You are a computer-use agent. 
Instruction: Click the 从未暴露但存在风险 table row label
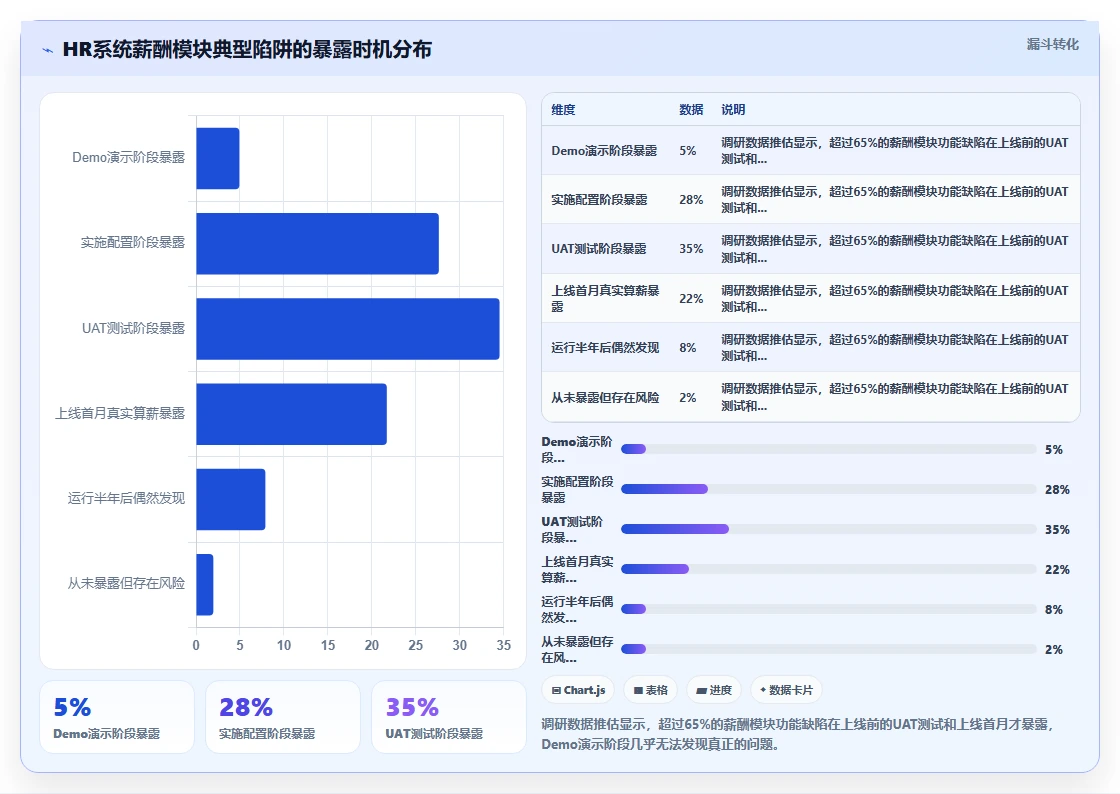click(x=604, y=398)
